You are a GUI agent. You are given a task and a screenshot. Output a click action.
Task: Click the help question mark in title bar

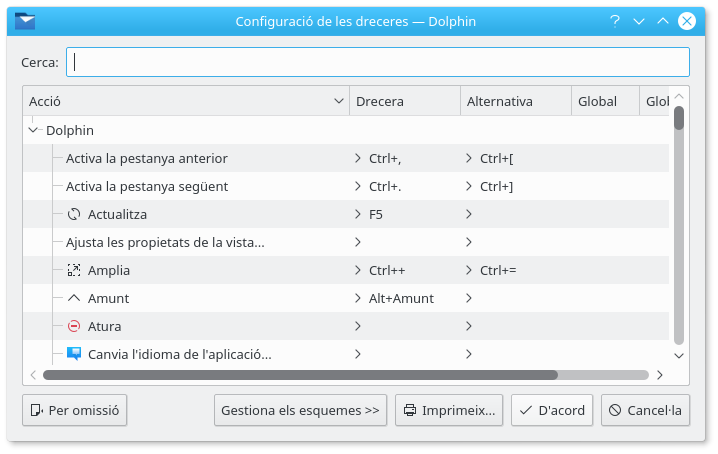[x=614, y=21]
